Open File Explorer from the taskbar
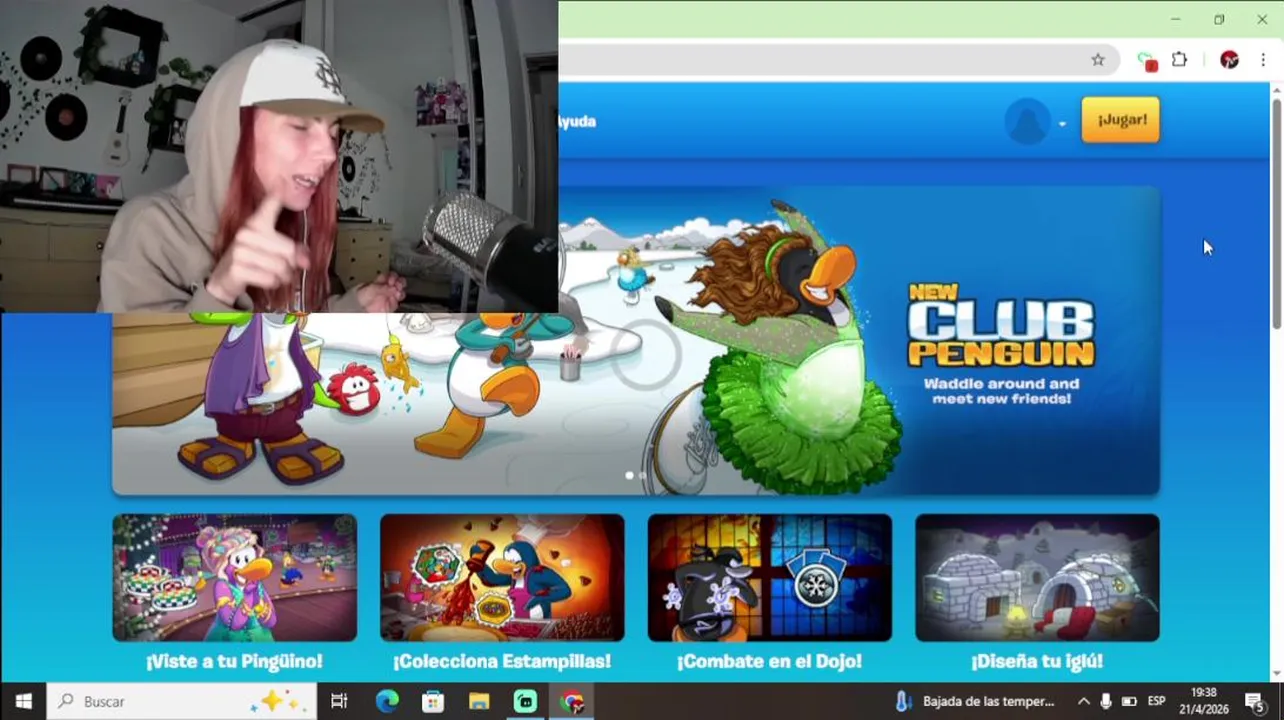Viewport: 1284px width, 720px height. [x=479, y=701]
